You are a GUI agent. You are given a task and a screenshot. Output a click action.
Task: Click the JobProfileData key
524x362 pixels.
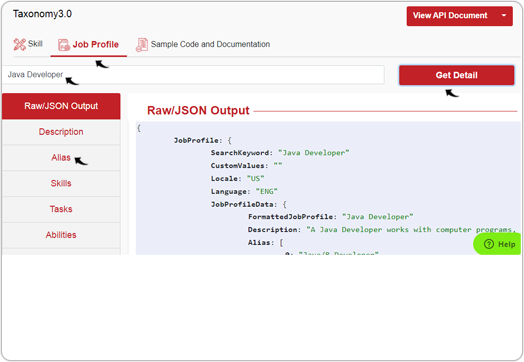coord(242,204)
